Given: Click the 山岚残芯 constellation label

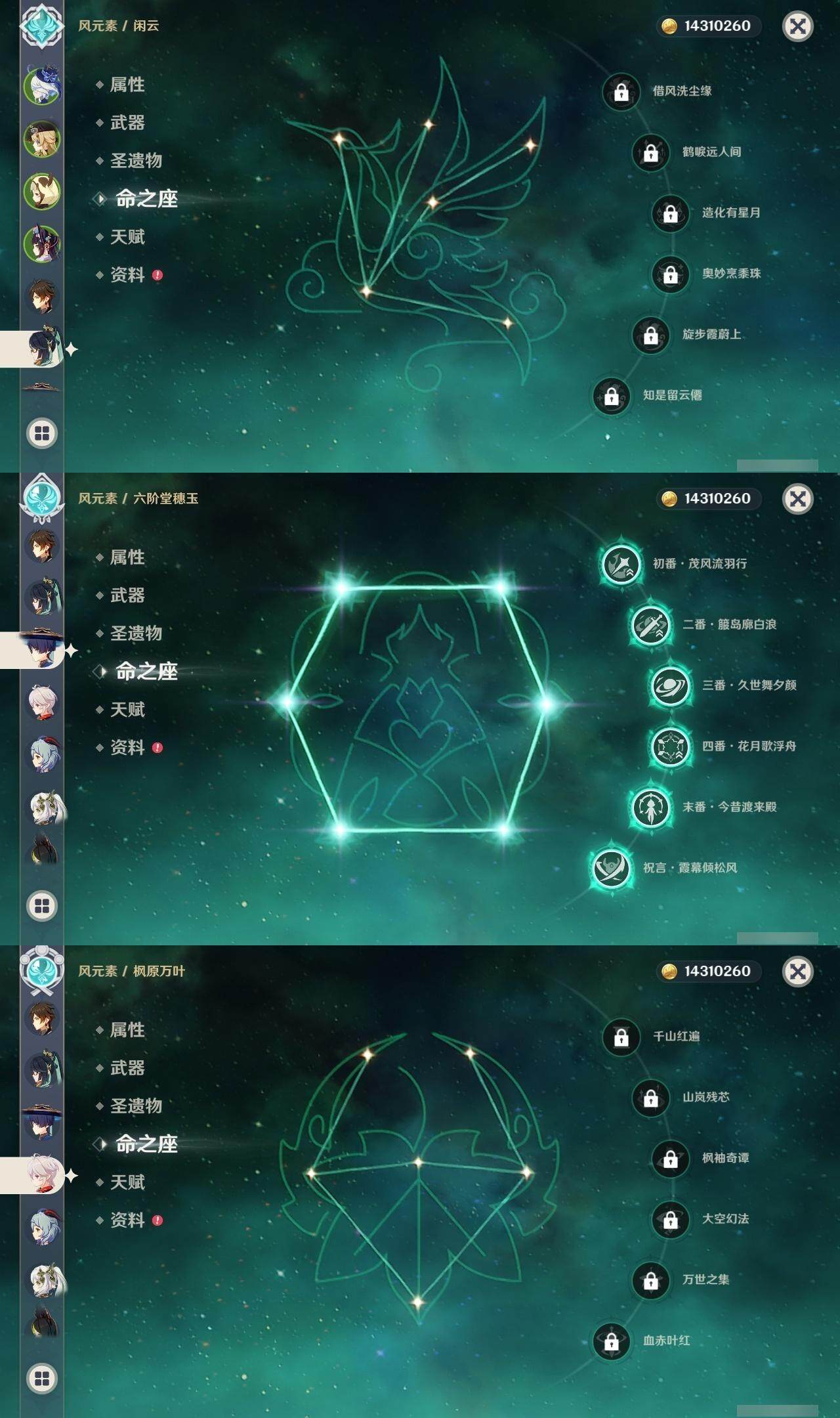Looking at the screenshot, I should click(x=706, y=1097).
